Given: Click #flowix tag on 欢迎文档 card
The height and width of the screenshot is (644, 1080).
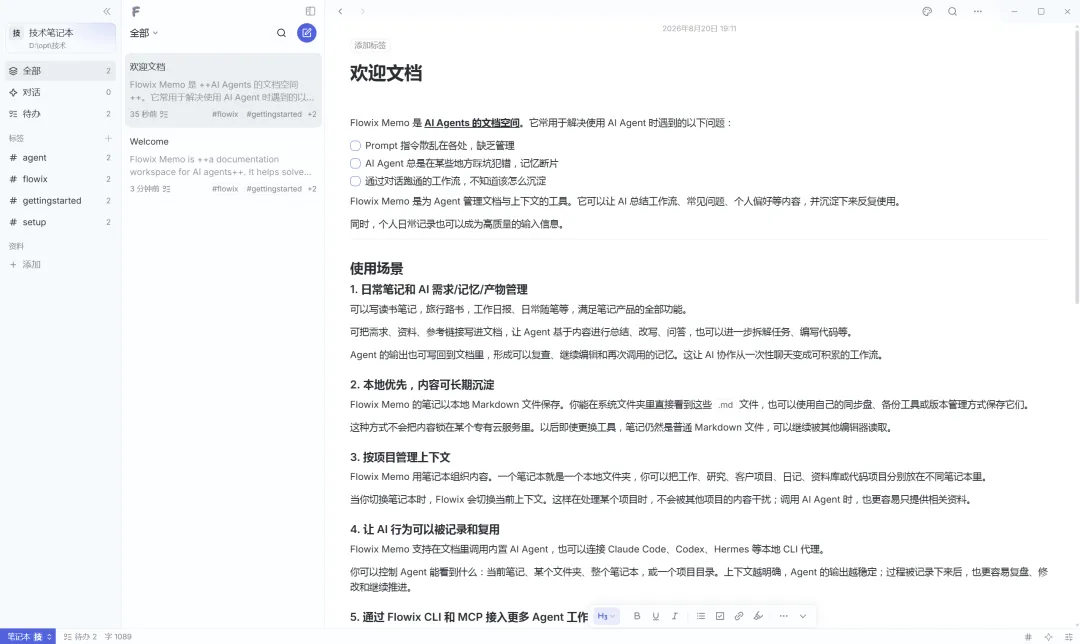Looking at the screenshot, I should 225,114.
